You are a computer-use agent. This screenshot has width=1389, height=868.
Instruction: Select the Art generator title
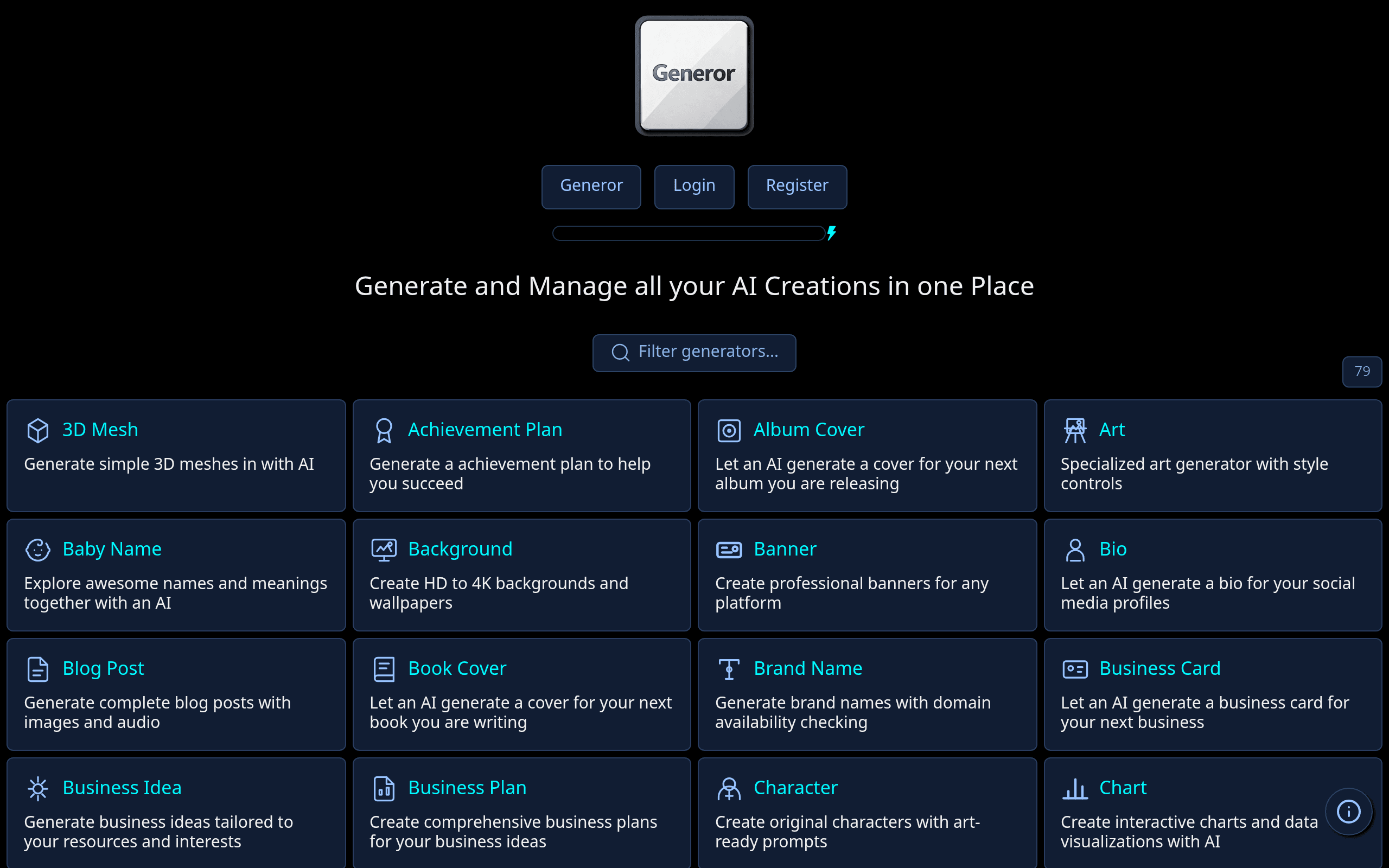coord(1112,430)
